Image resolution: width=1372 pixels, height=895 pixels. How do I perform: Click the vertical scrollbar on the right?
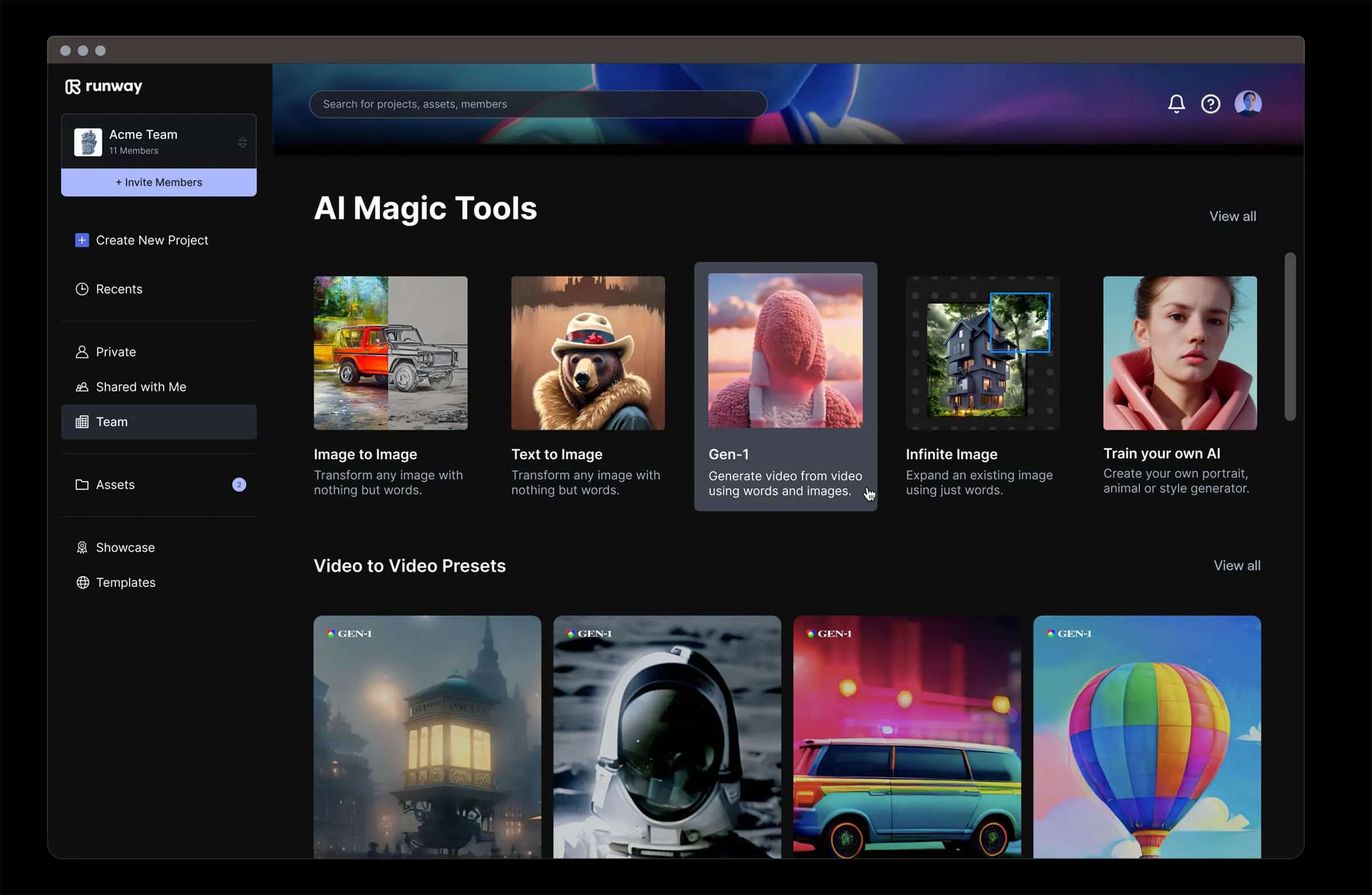[1290, 336]
